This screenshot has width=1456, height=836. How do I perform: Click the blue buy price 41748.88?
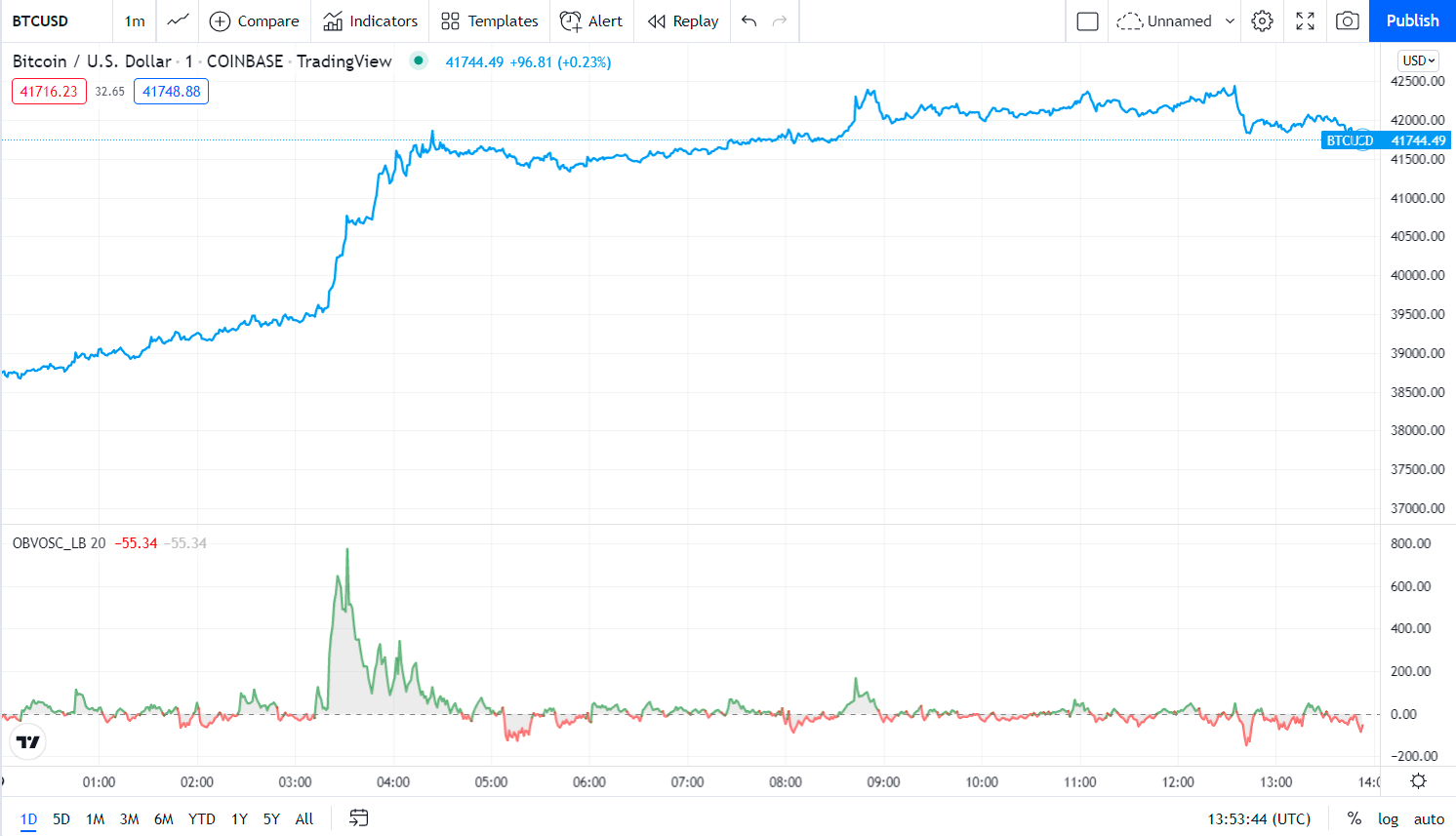(x=171, y=92)
